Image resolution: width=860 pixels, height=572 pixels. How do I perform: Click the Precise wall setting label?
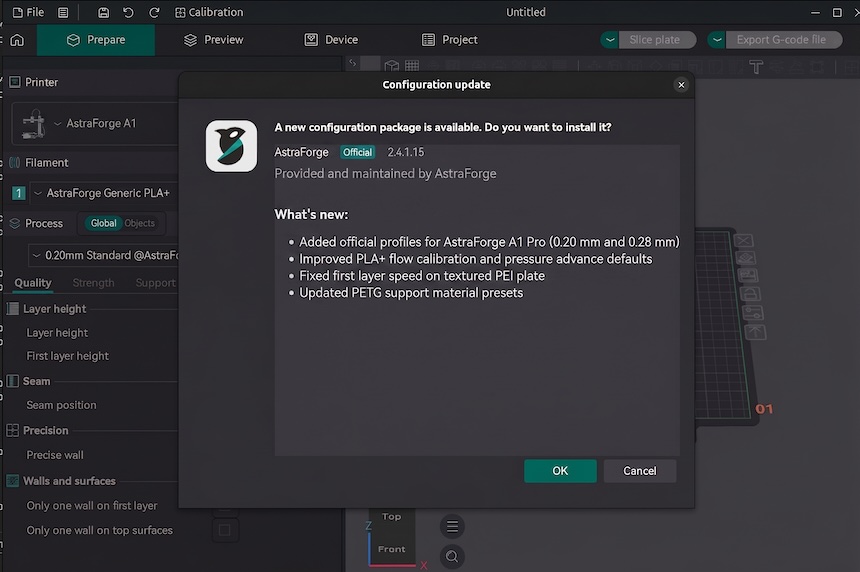[55, 455]
